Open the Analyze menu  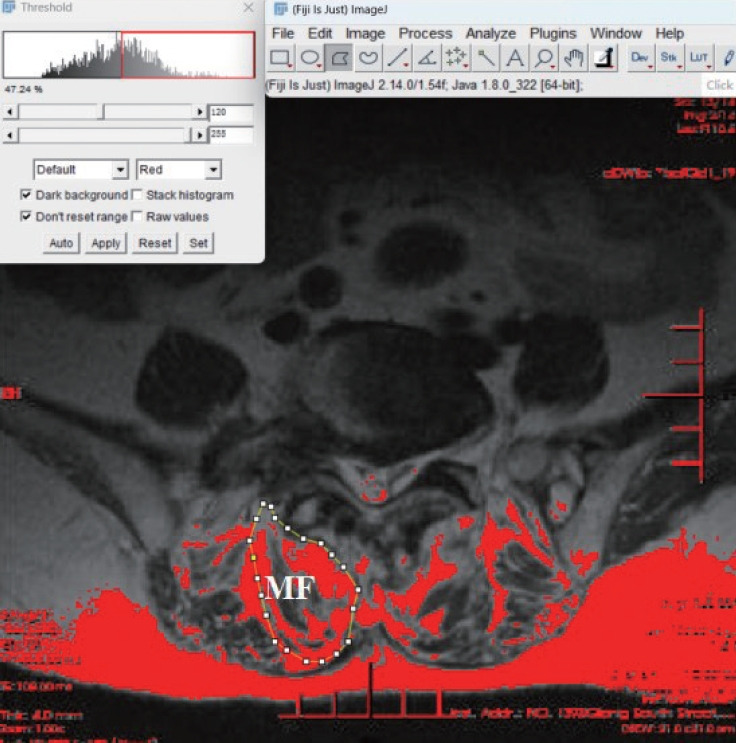491,33
